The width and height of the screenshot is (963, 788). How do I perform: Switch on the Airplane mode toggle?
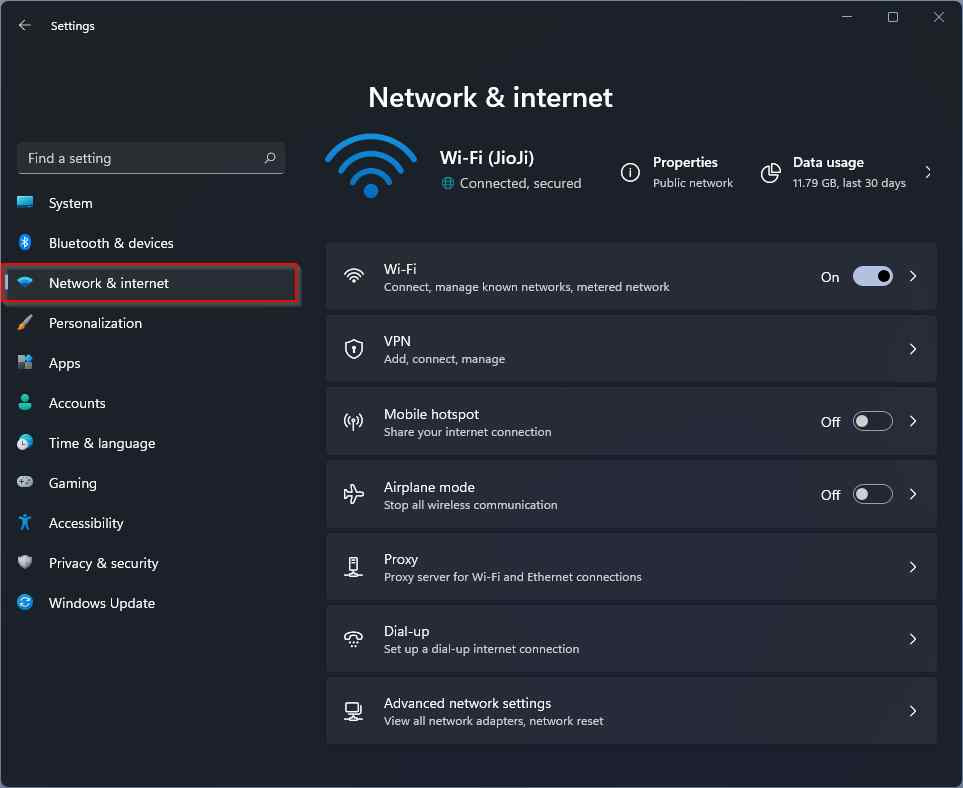[872, 494]
